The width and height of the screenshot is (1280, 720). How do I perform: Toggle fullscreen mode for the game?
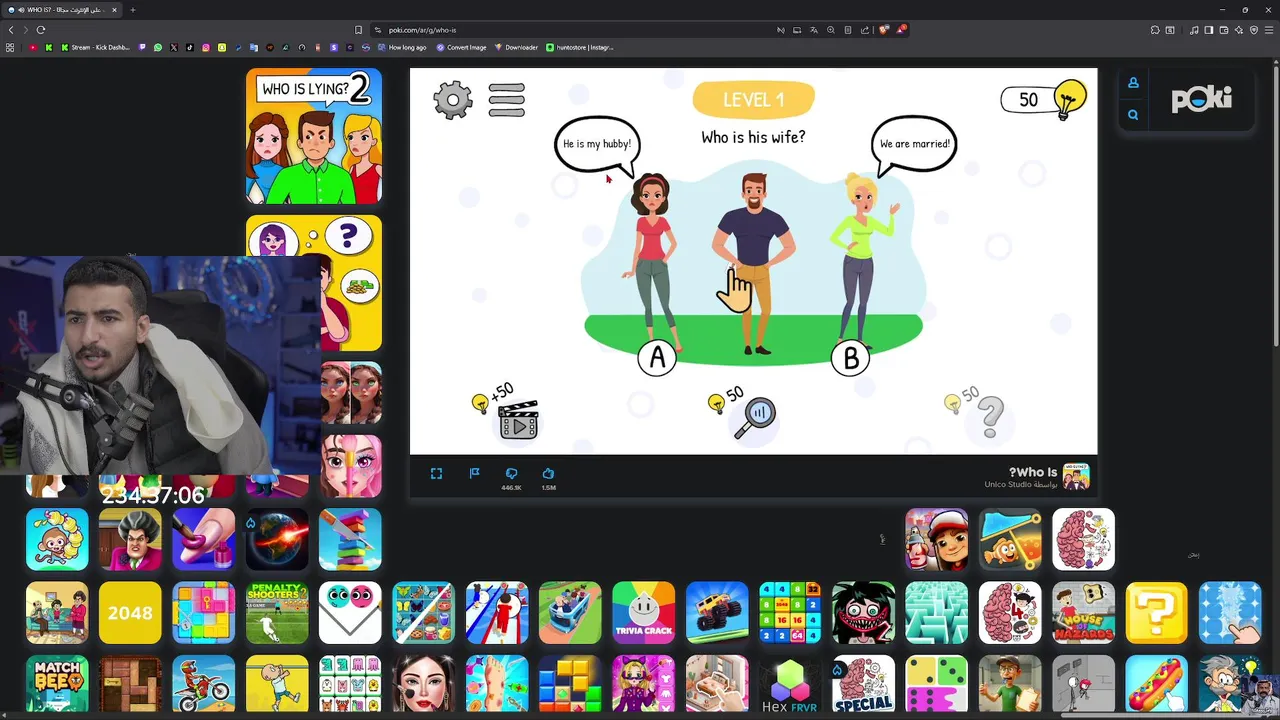[436, 474]
